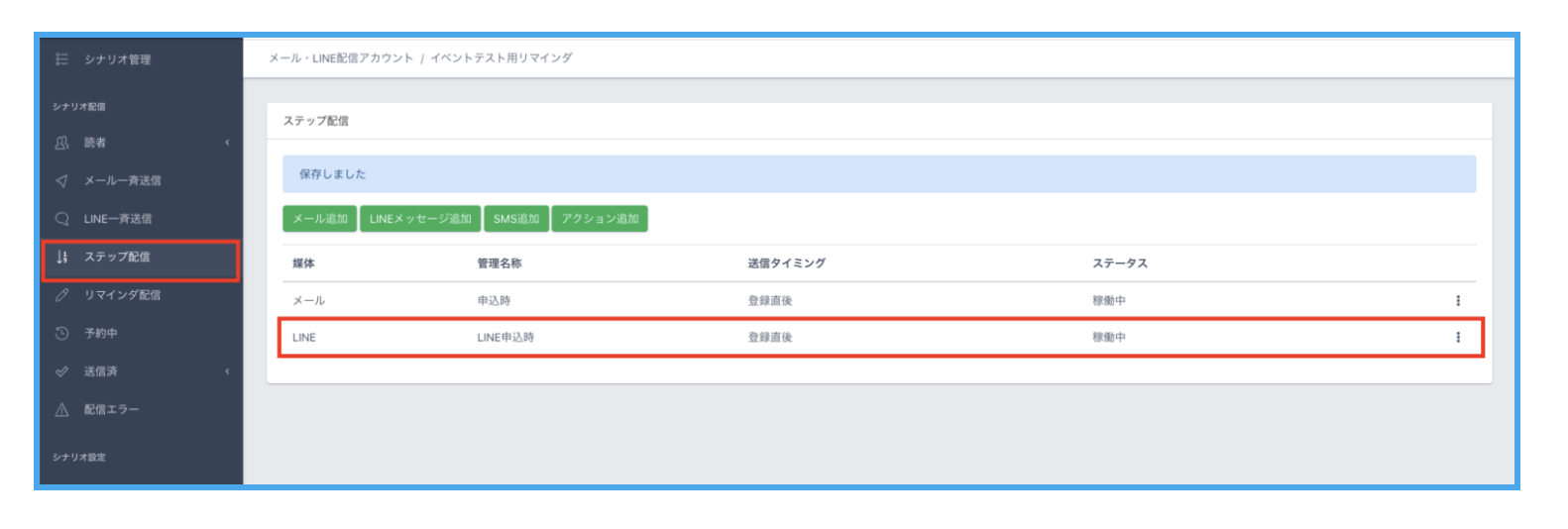
Task: Expand the 読者 submenu chevron
Action: tap(227, 143)
